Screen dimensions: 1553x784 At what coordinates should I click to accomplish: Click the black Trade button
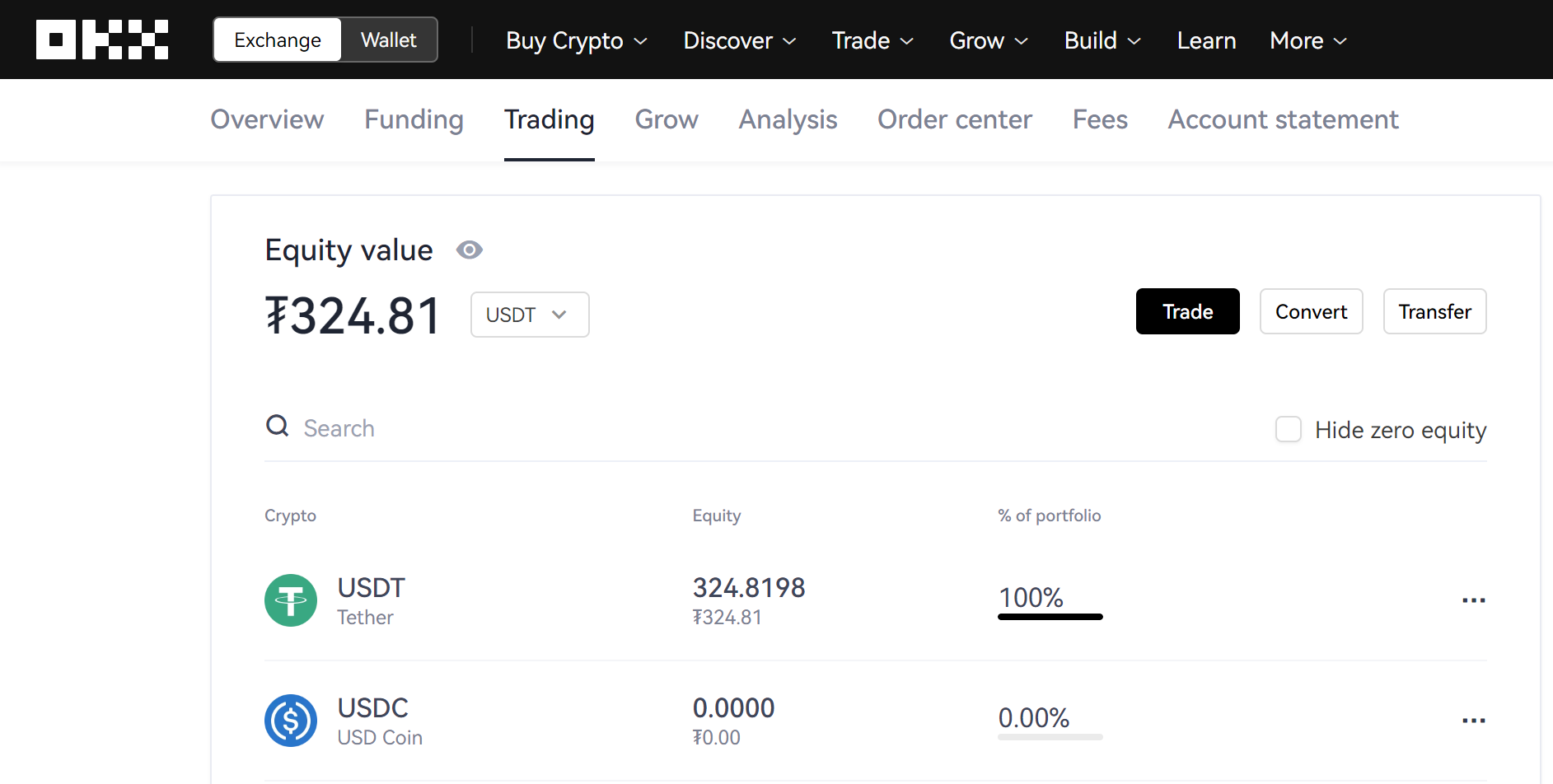pos(1187,311)
